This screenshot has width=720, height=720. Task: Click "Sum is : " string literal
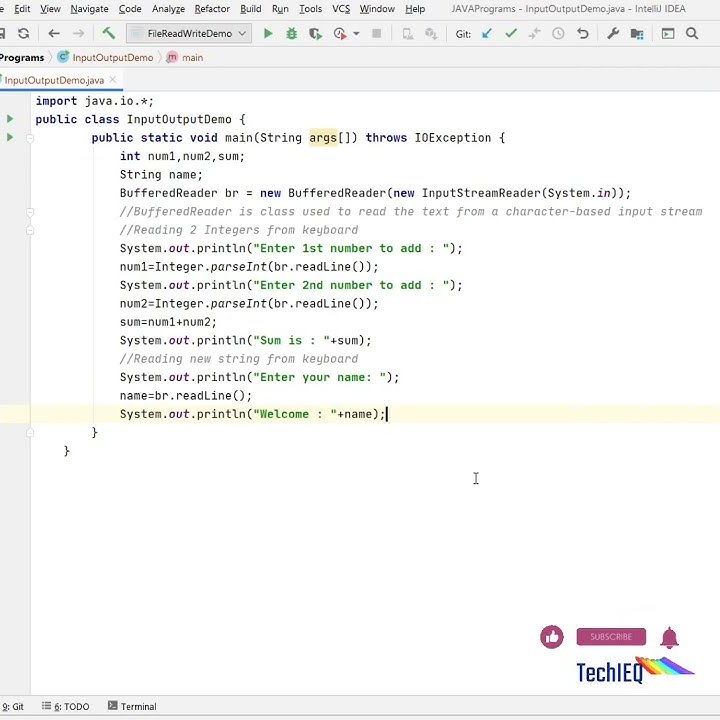coord(292,341)
